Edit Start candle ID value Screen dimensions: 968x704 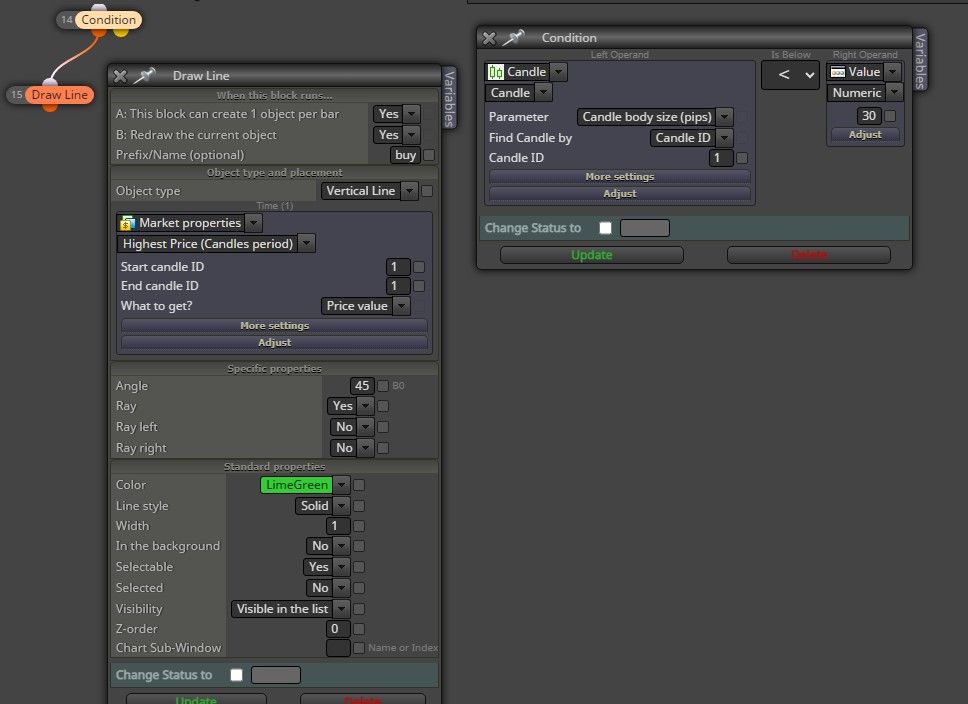(397, 267)
